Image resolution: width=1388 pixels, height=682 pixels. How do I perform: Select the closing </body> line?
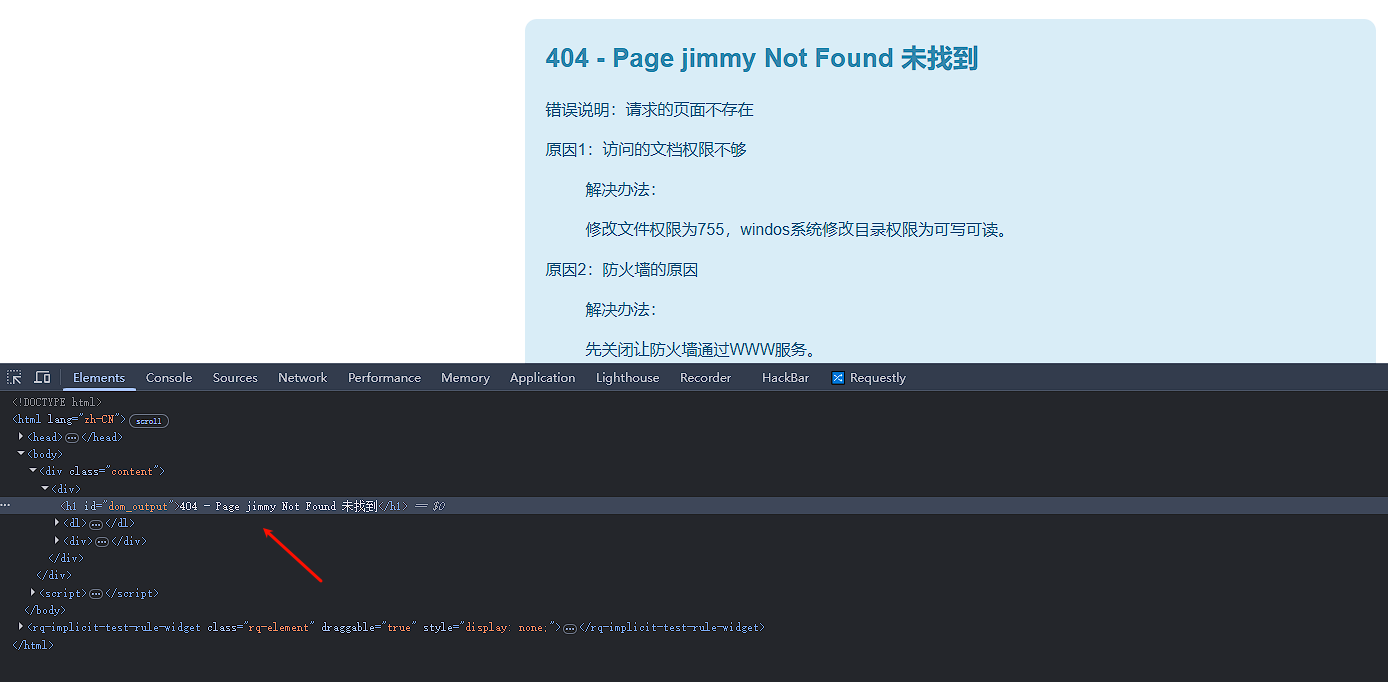pyautogui.click(x=45, y=610)
